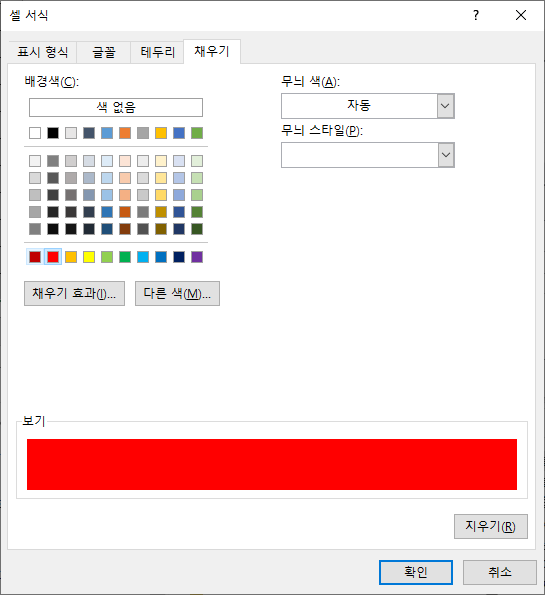The width and height of the screenshot is (545, 595).
Task: Choose the blue standard color swatch
Action: point(161,257)
